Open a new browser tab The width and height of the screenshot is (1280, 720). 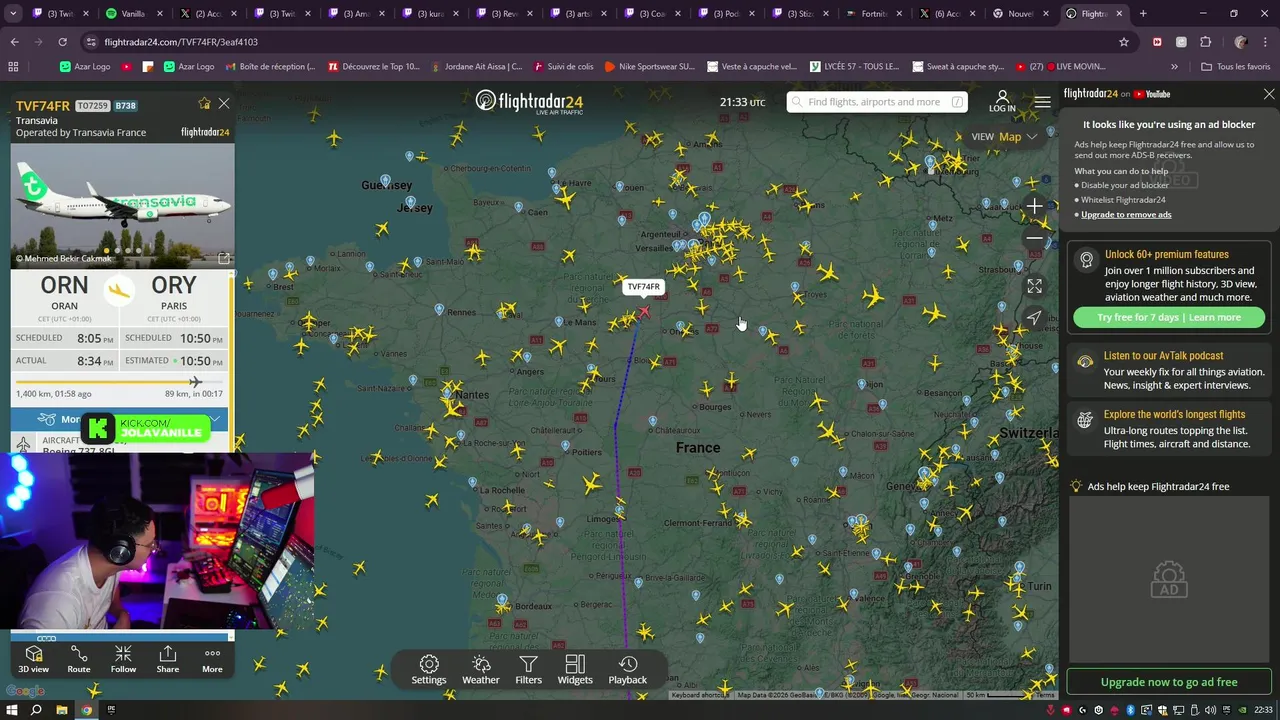click(1143, 14)
